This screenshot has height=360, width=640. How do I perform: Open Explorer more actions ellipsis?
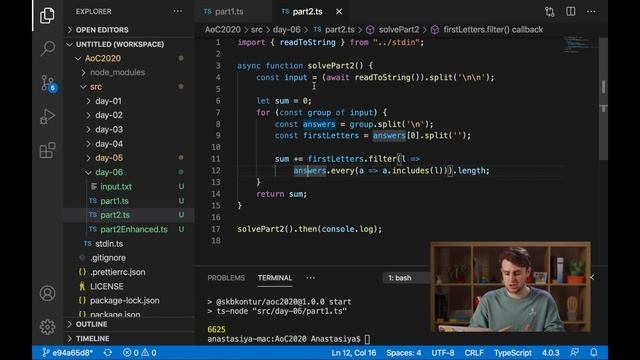tap(178, 11)
